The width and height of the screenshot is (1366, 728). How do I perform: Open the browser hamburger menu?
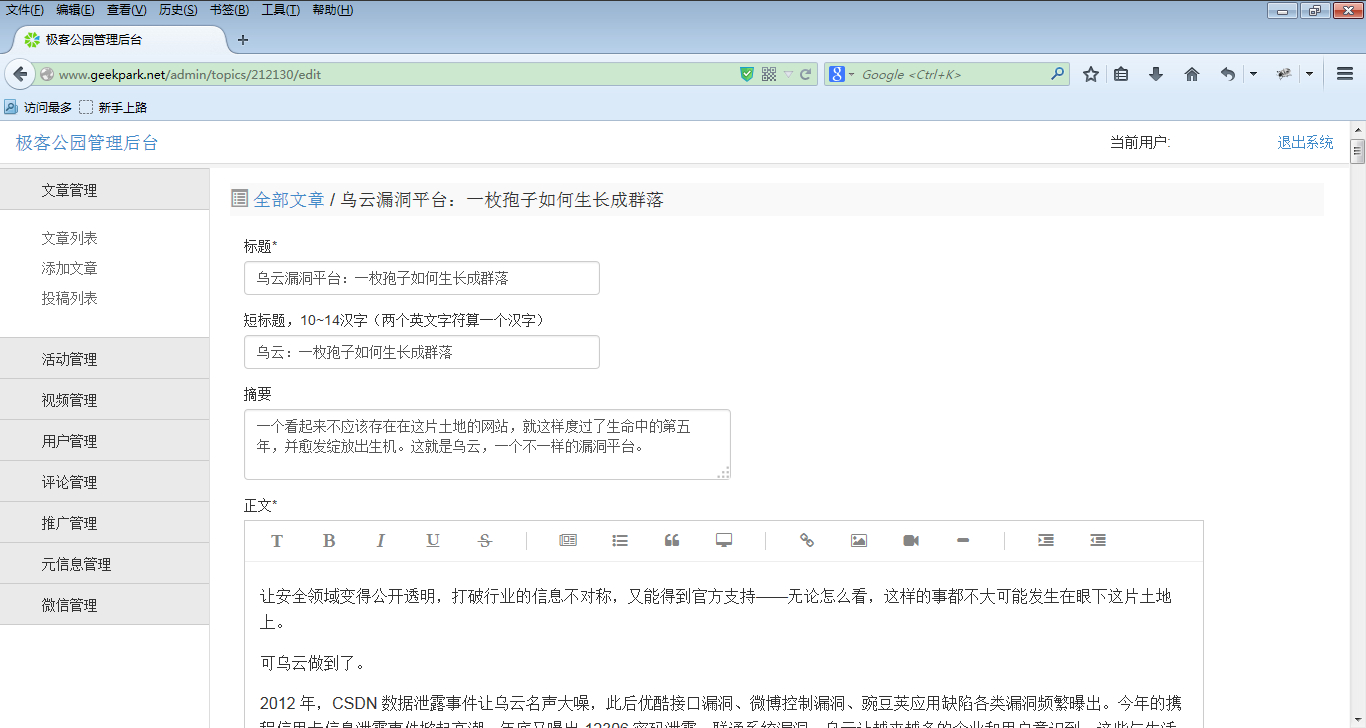tap(1345, 74)
